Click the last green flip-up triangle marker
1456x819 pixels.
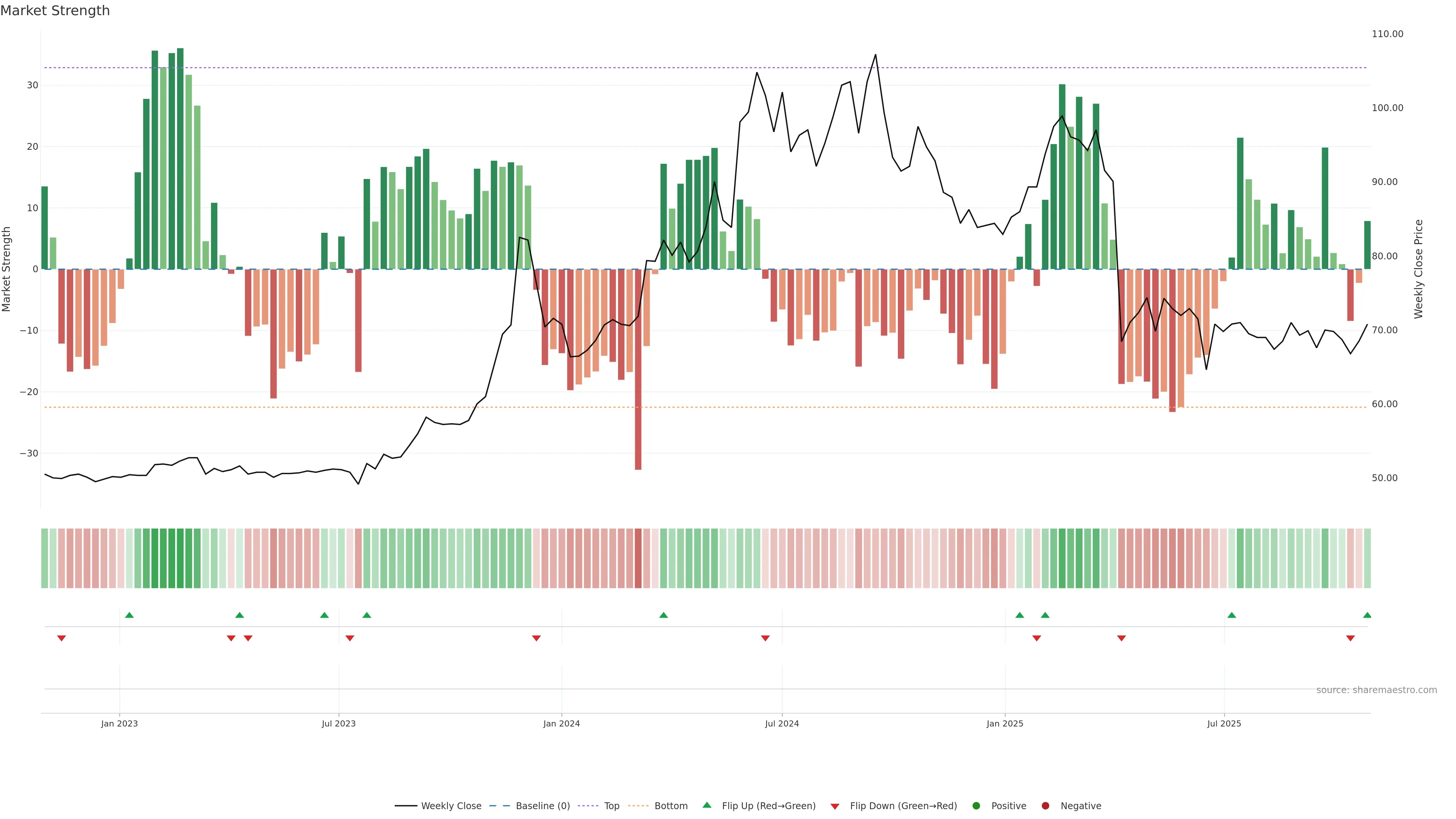point(1367,615)
